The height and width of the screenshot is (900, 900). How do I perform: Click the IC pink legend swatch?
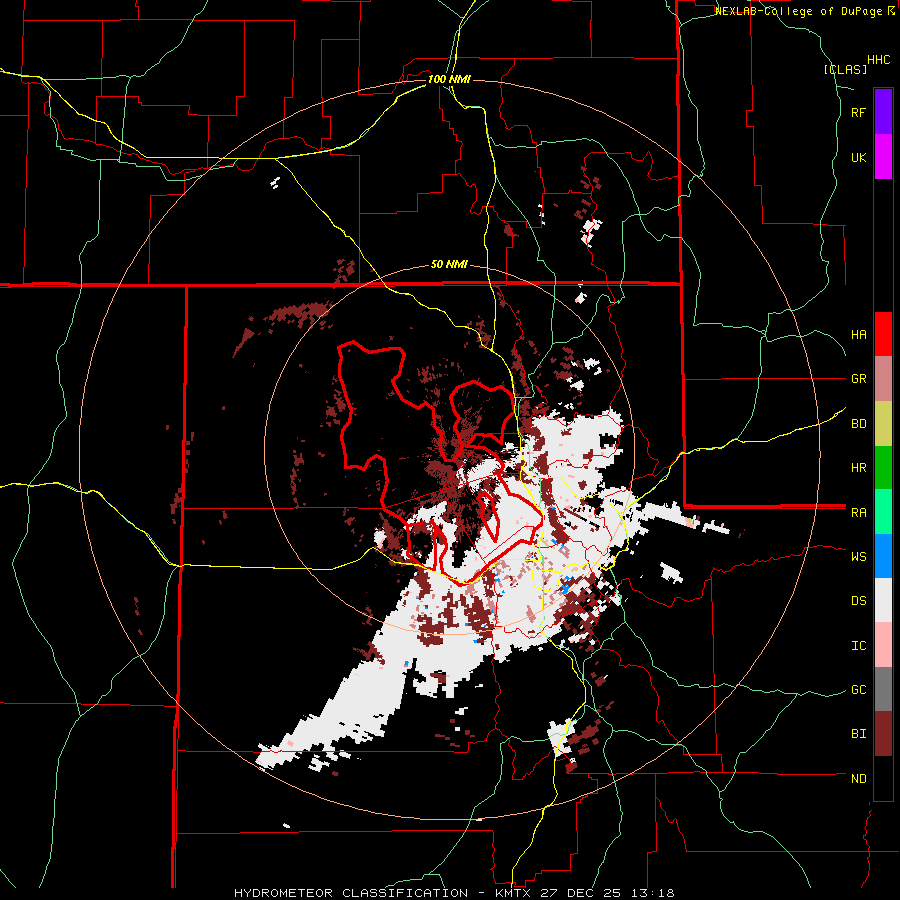[x=883, y=645]
